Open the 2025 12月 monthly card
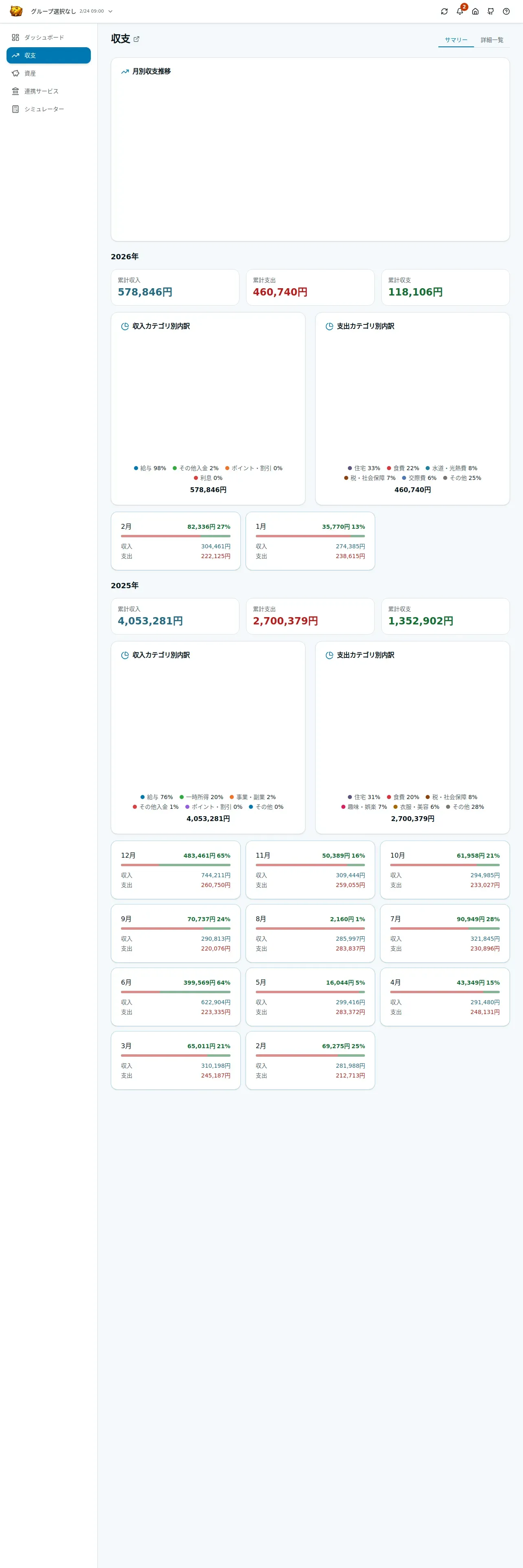523x1568 pixels. click(x=175, y=870)
